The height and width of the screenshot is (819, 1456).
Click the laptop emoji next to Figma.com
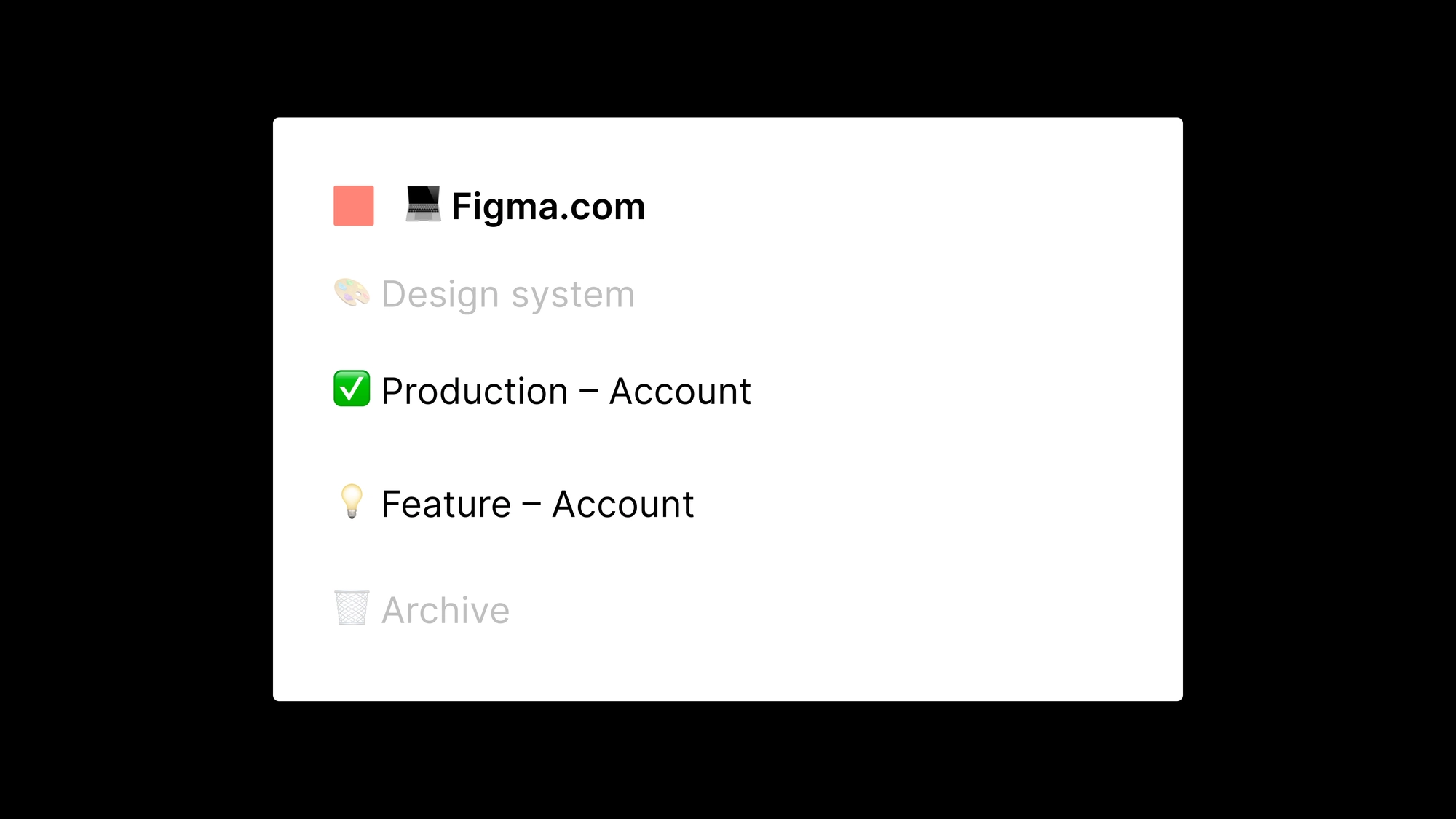(423, 206)
